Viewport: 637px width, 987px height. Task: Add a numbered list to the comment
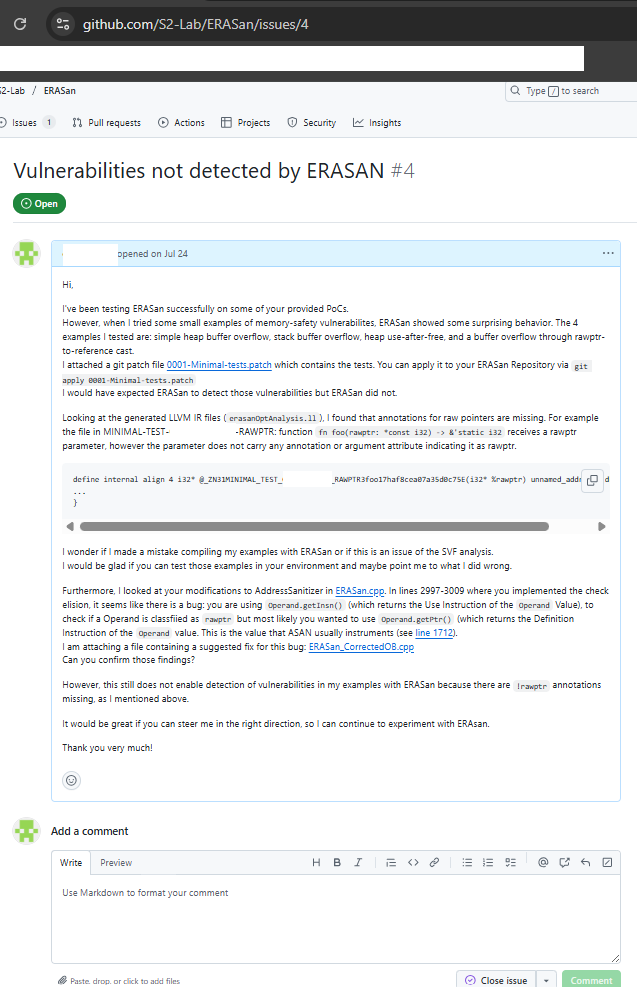(x=489, y=862)
